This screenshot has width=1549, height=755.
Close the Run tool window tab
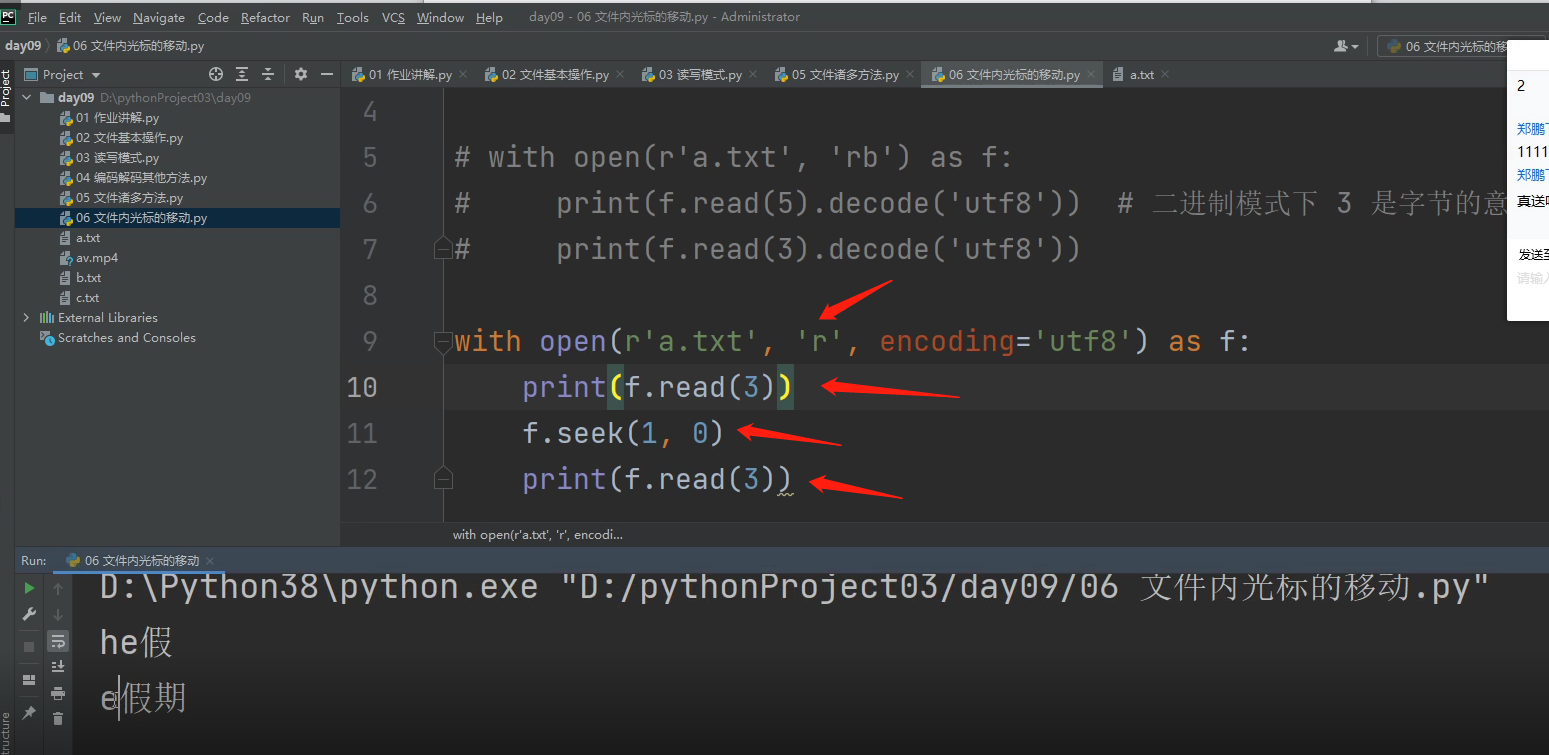pyautogui.click(x=210, y=560)
